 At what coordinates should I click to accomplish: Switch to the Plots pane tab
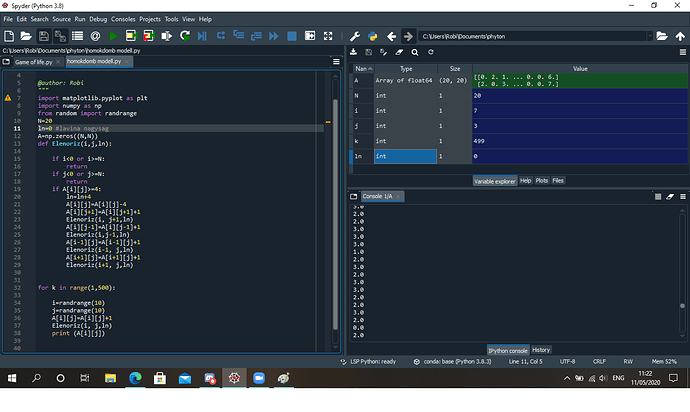click(x=541, y=180)
